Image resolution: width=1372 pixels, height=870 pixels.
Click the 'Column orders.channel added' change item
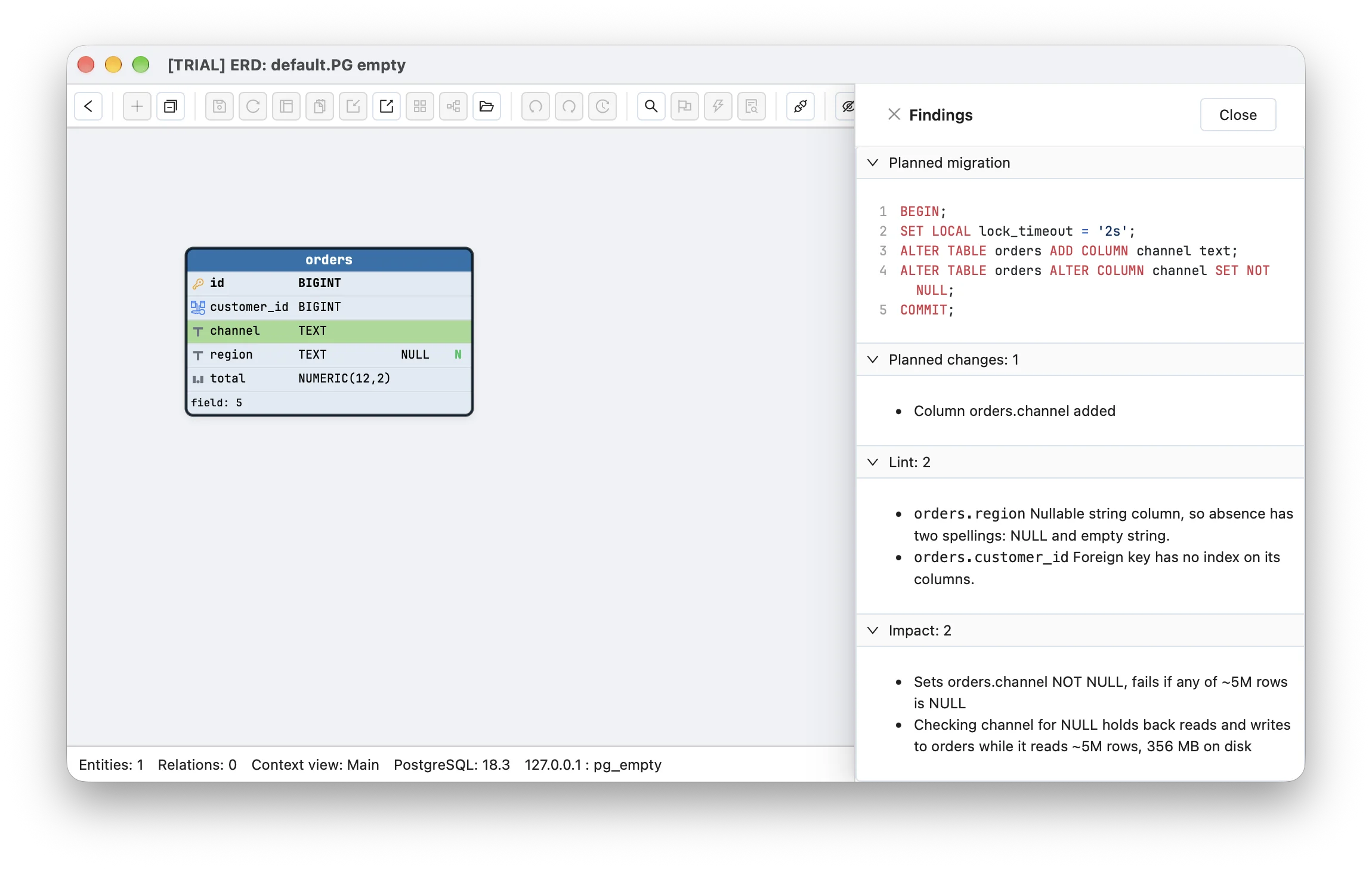pos(1014,411)
